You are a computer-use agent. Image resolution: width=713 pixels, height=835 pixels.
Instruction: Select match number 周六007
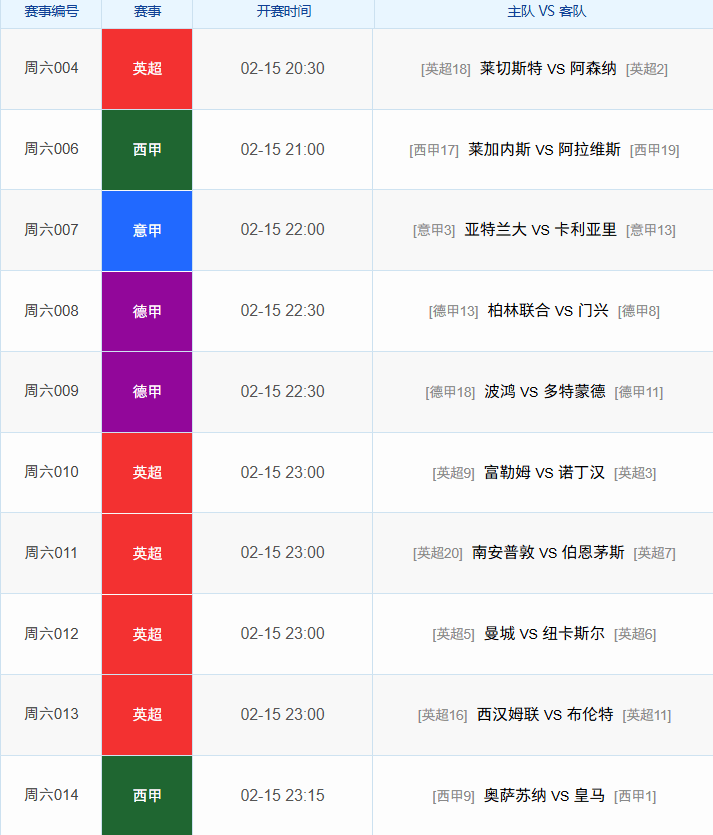tap(51, 230)
